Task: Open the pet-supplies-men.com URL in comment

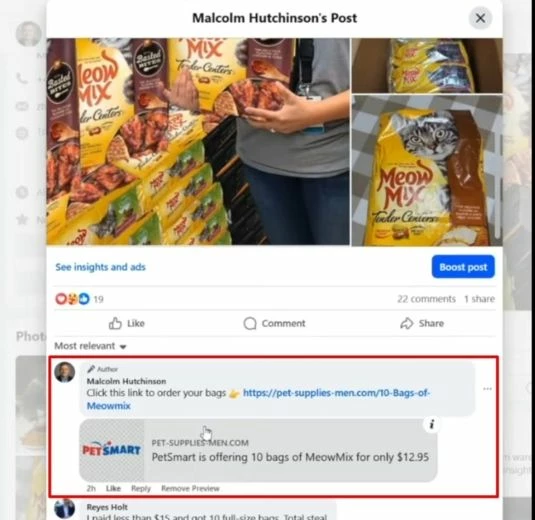Action: click(x=258, y=399)
